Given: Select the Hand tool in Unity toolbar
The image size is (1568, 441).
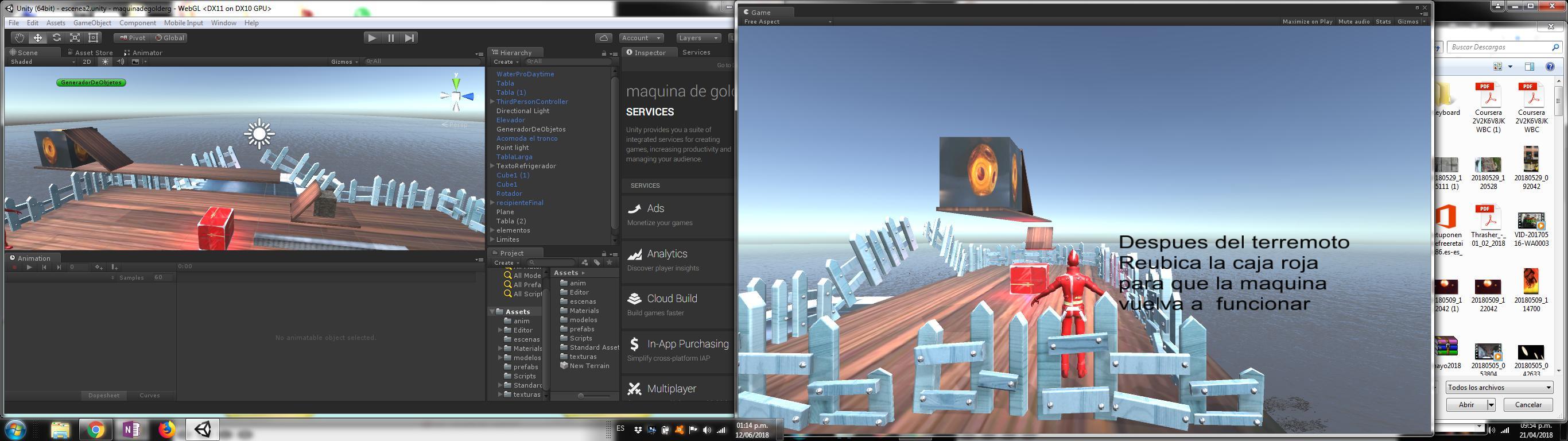Looking at the screenshot, I should 19,38.
